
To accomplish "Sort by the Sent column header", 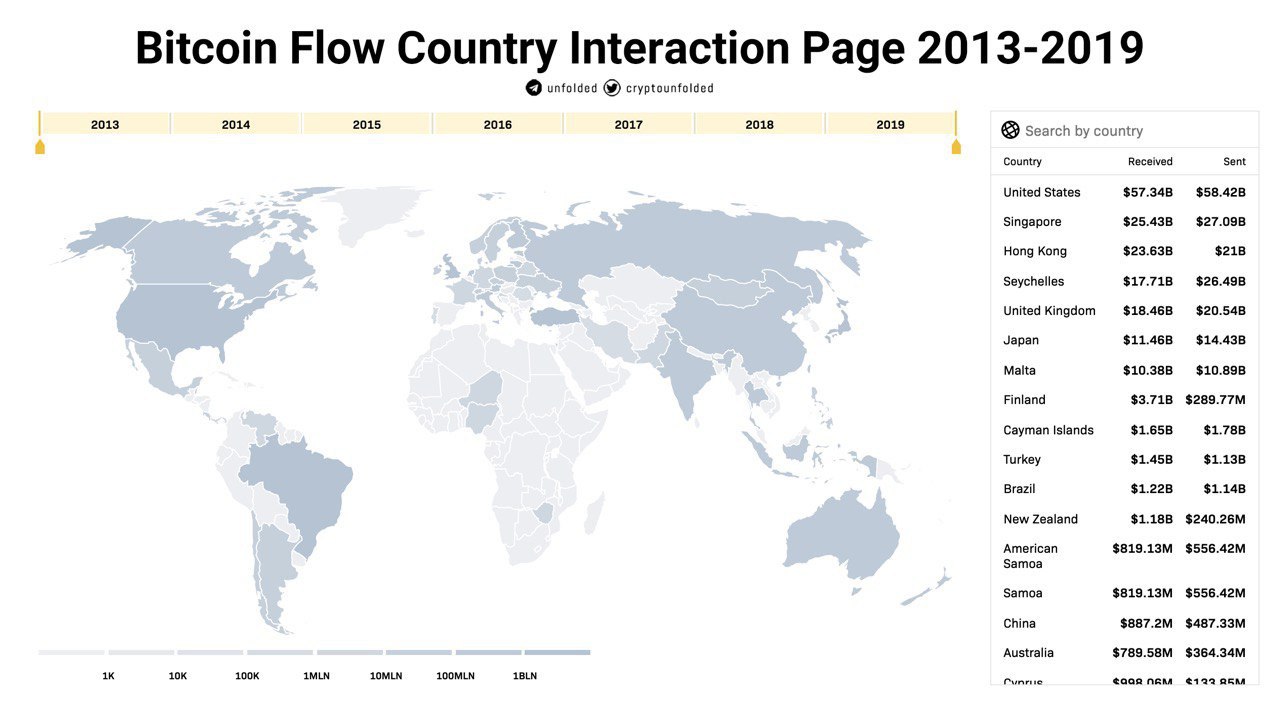I will (x=1235, y=161).
